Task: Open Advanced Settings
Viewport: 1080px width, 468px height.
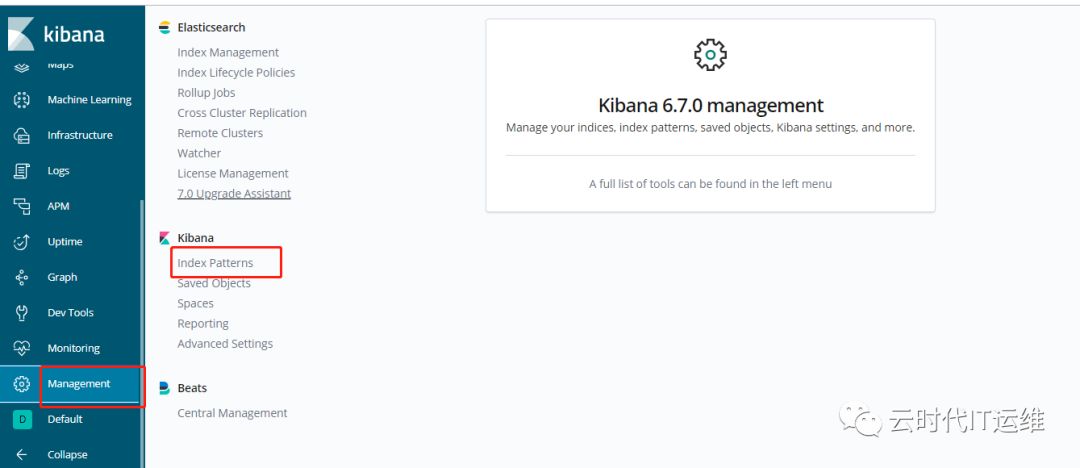Action: pyautogui.click(x=225, y=343)
